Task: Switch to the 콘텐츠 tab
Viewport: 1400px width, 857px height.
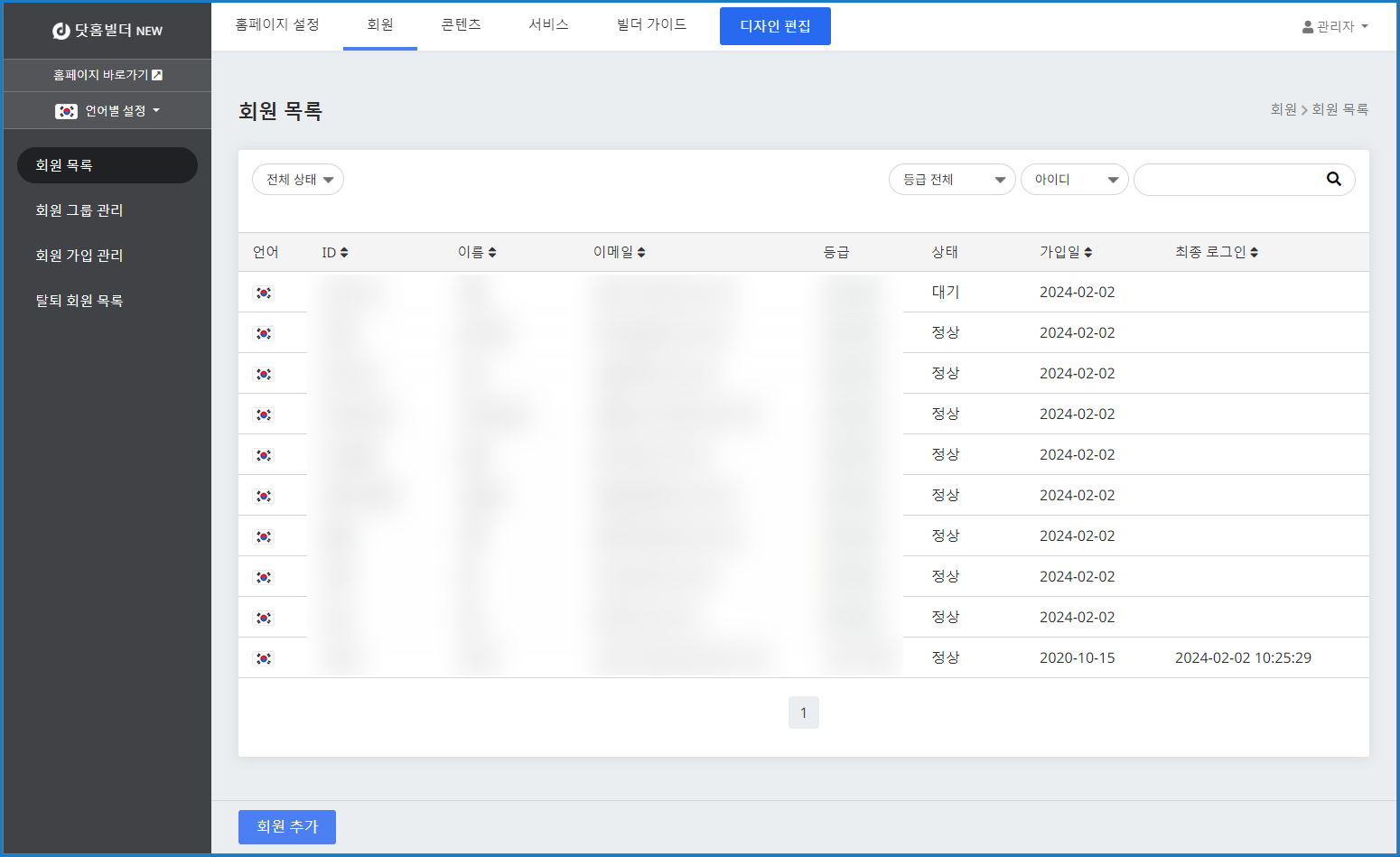Action: [x=461, y=25]
